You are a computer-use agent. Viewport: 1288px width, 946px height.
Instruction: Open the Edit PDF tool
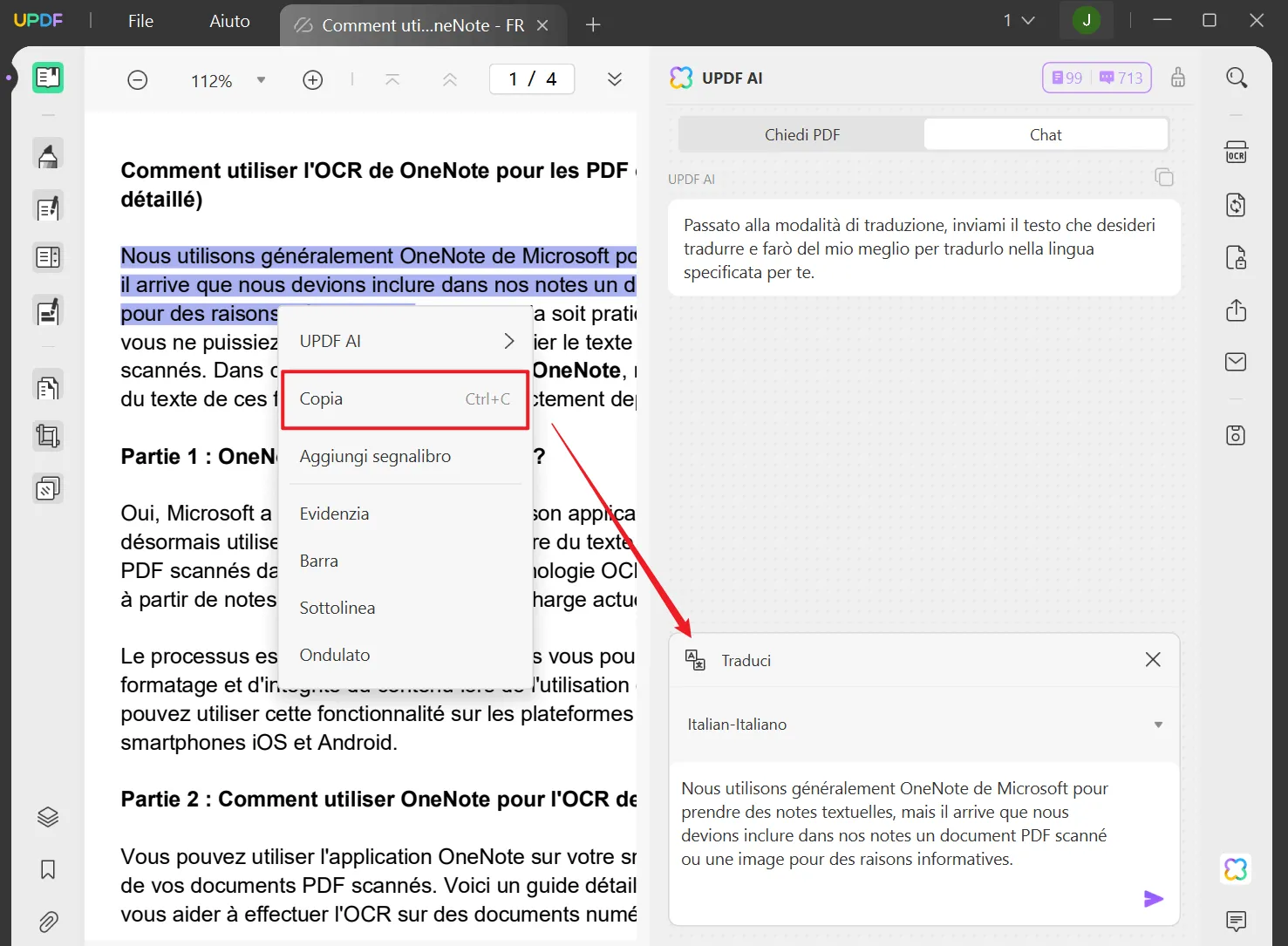tap(48, 208)
